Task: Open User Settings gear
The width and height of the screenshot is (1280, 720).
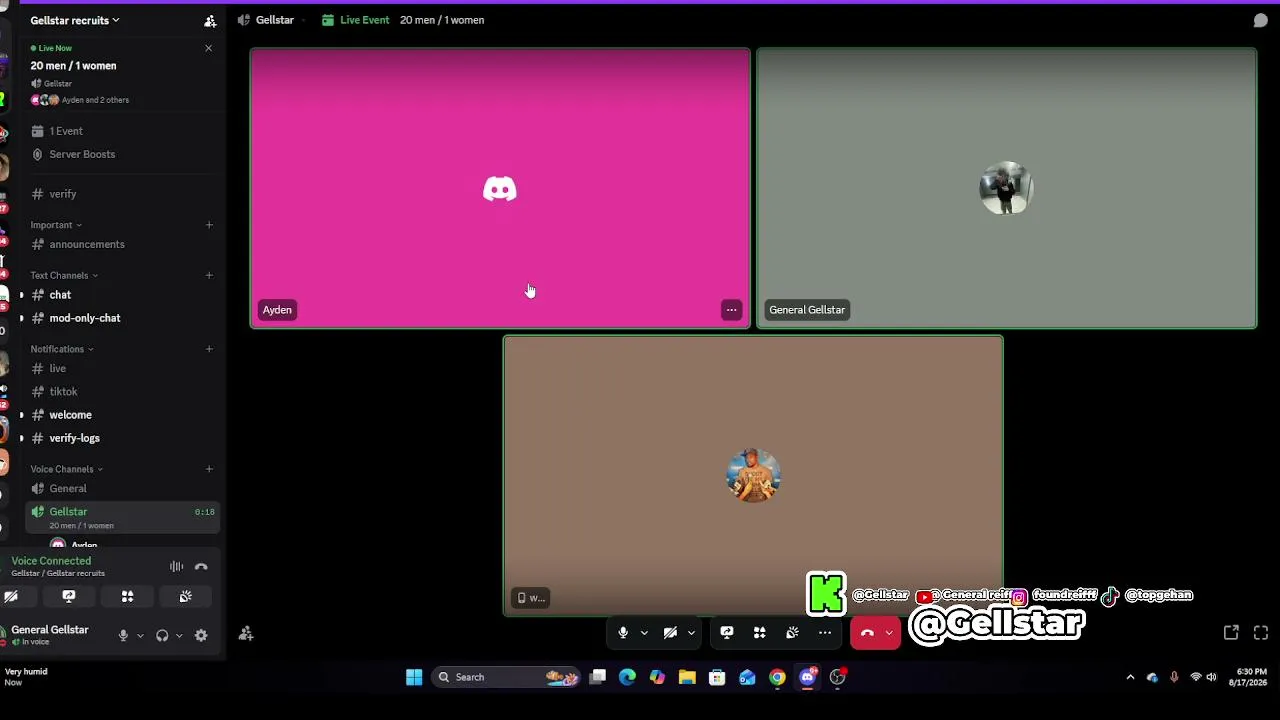Action: click(201, 636)
